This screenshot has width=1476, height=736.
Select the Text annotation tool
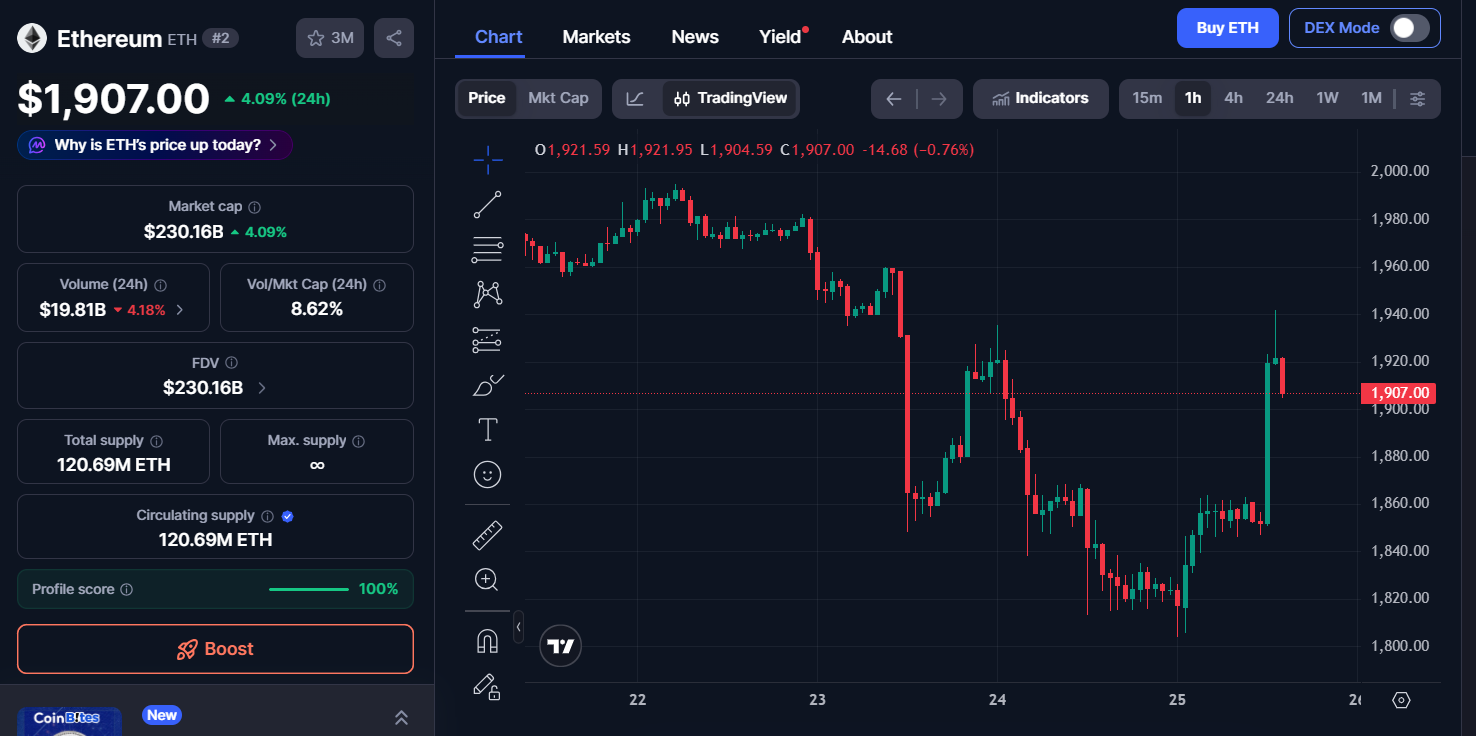click(x=488, y=430)
